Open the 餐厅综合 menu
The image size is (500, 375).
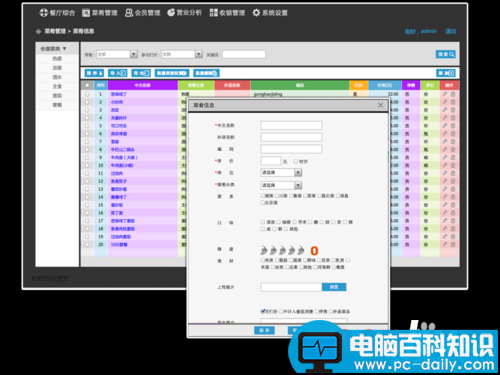57,13
